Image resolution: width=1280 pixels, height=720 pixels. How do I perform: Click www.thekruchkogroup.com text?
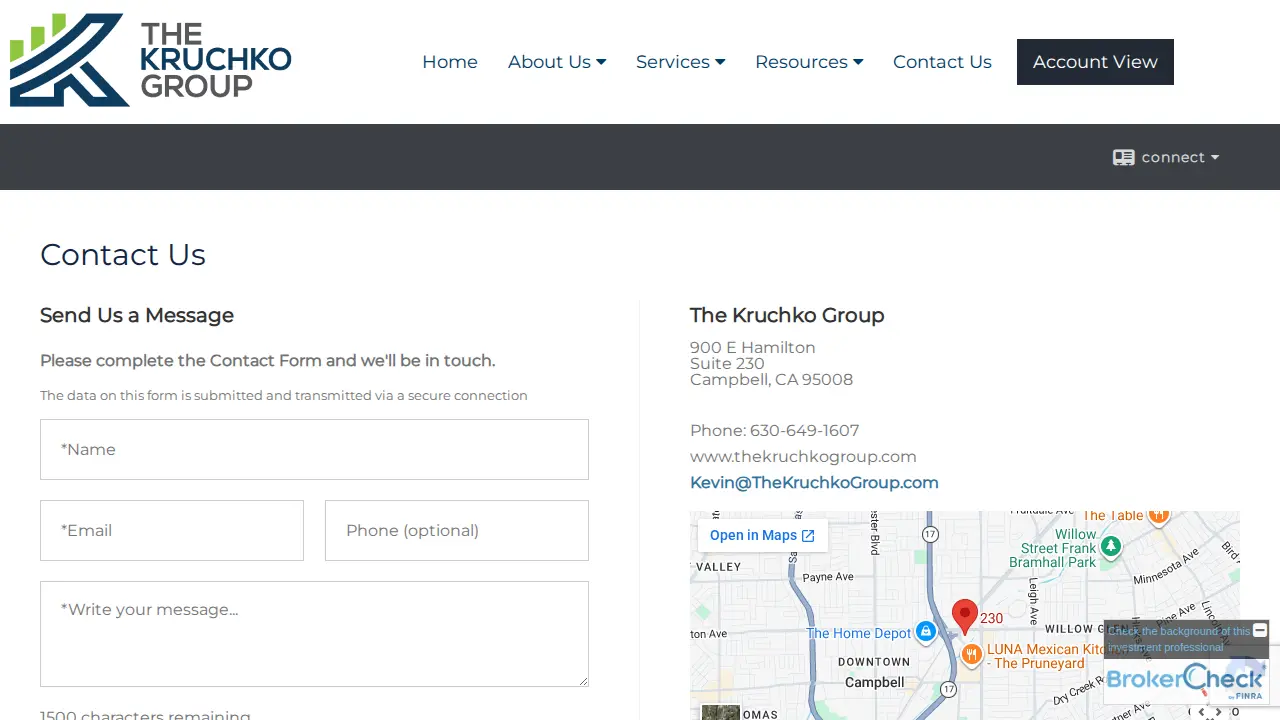click(x=803, y=457)
